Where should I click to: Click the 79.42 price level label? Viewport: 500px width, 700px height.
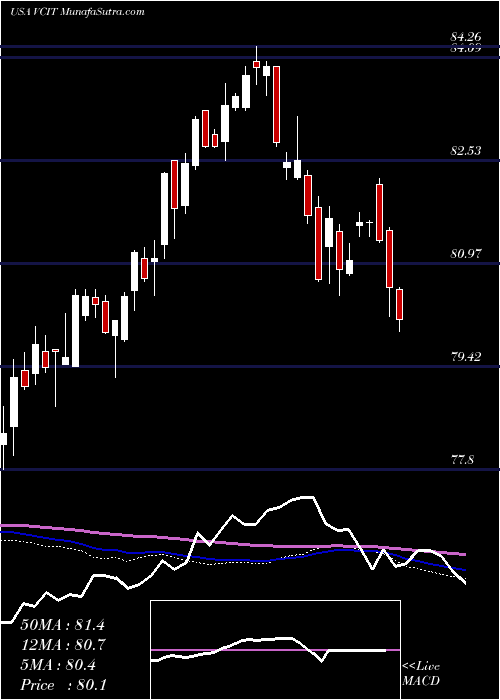[x=466, y=357]
